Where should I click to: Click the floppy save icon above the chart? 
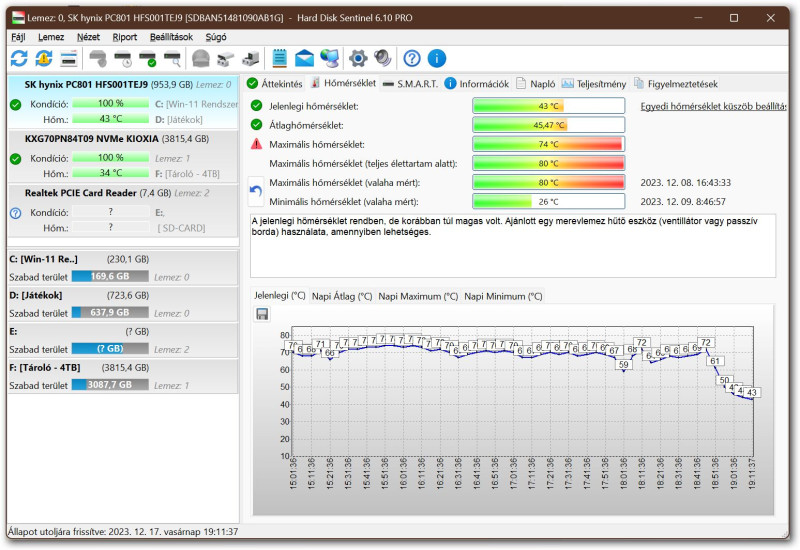point(262,314)
